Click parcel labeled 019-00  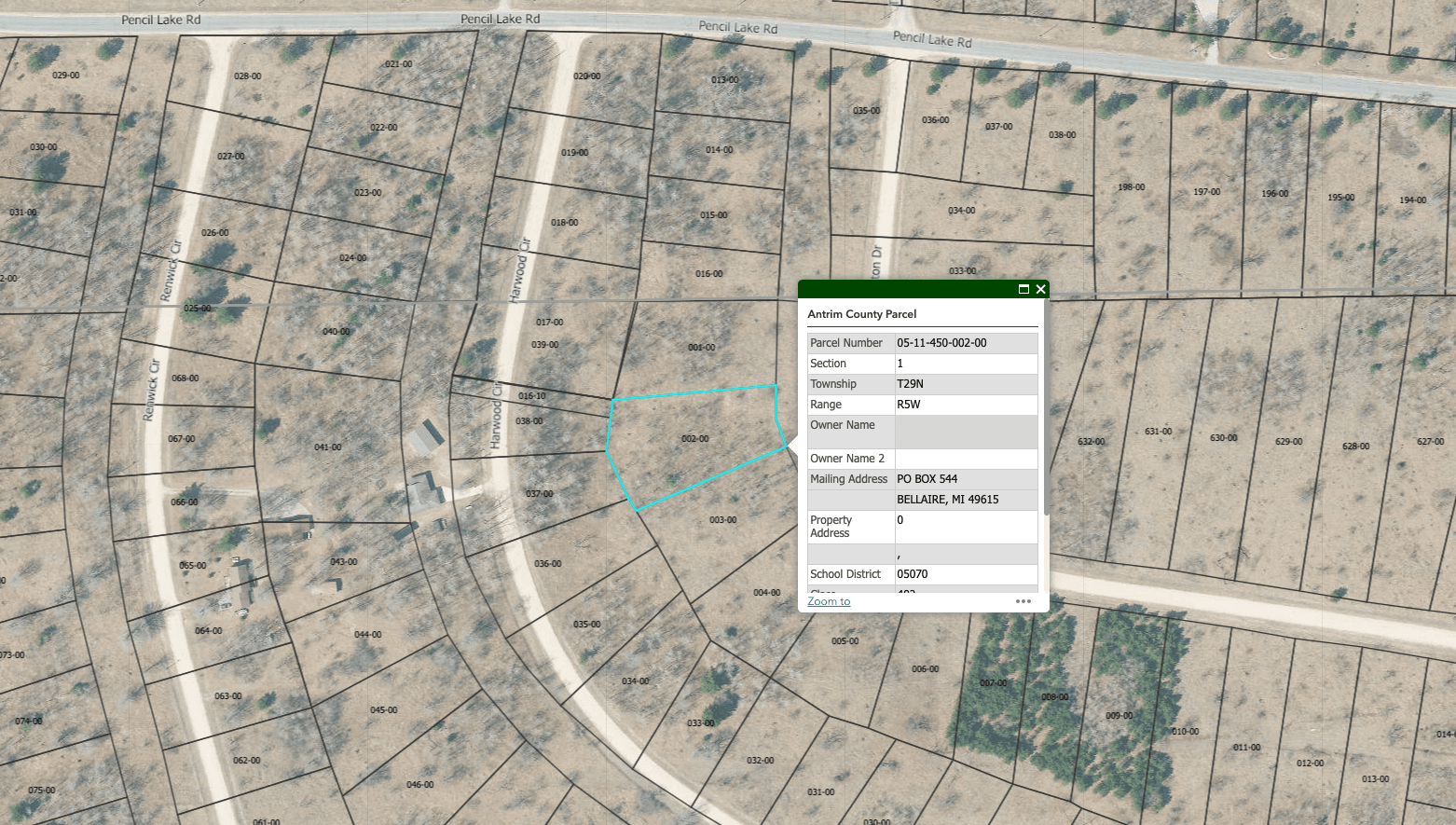point(574,153)
